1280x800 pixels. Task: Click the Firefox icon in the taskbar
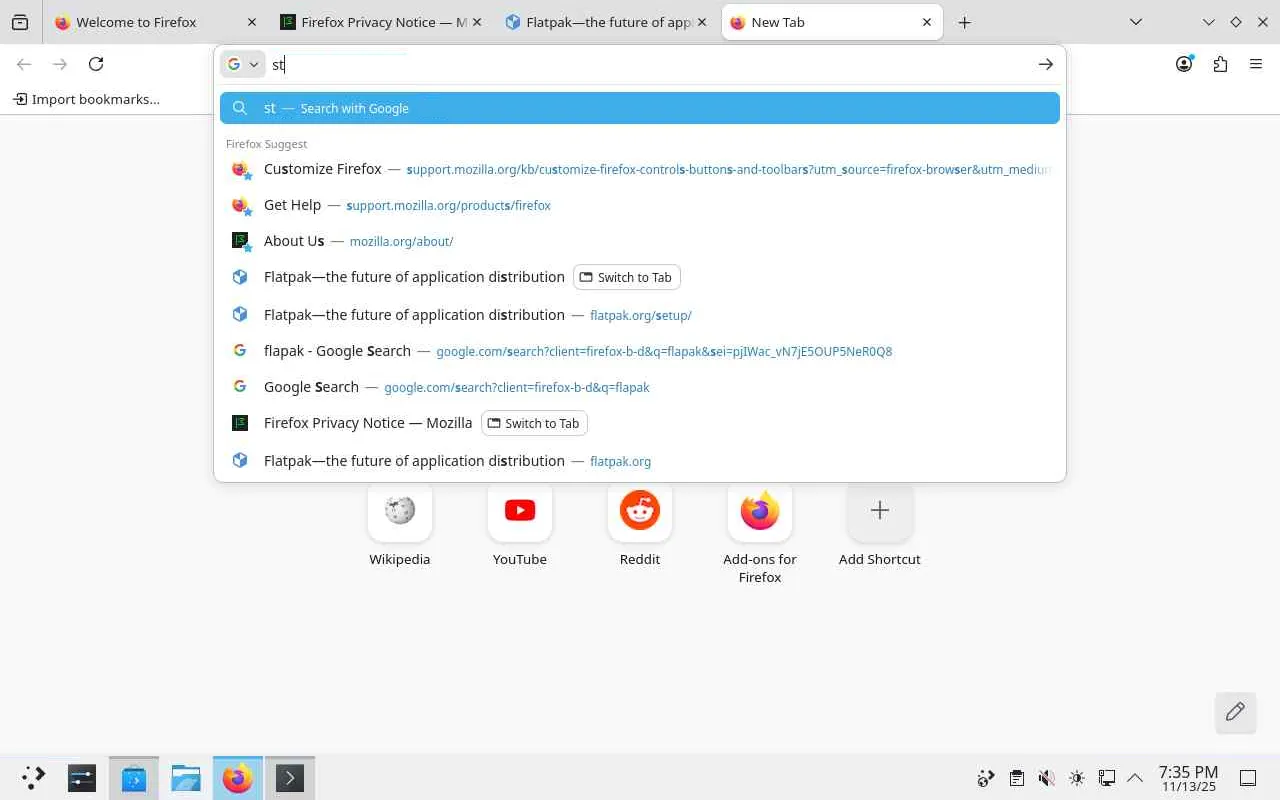[238, 778]
